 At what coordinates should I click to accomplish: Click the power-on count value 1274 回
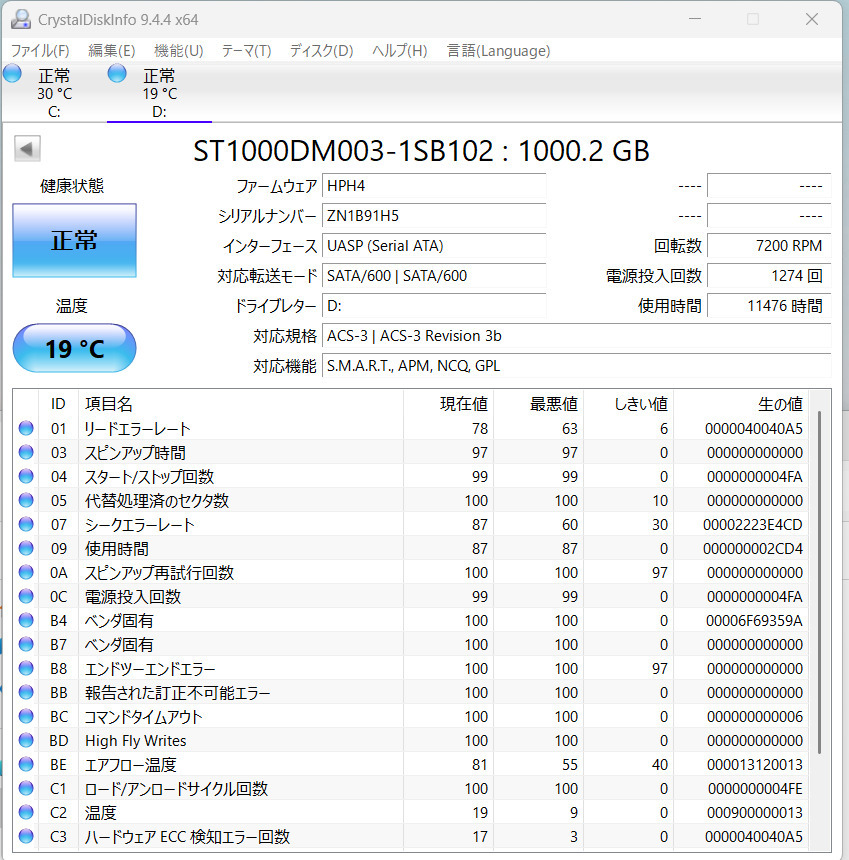tap(769, 275)
